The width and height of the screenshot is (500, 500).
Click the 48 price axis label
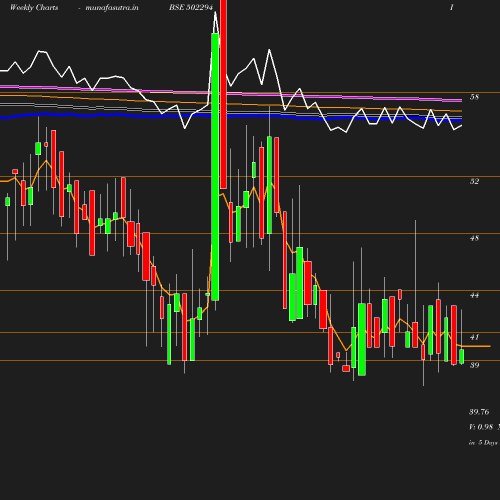(474, 238)
